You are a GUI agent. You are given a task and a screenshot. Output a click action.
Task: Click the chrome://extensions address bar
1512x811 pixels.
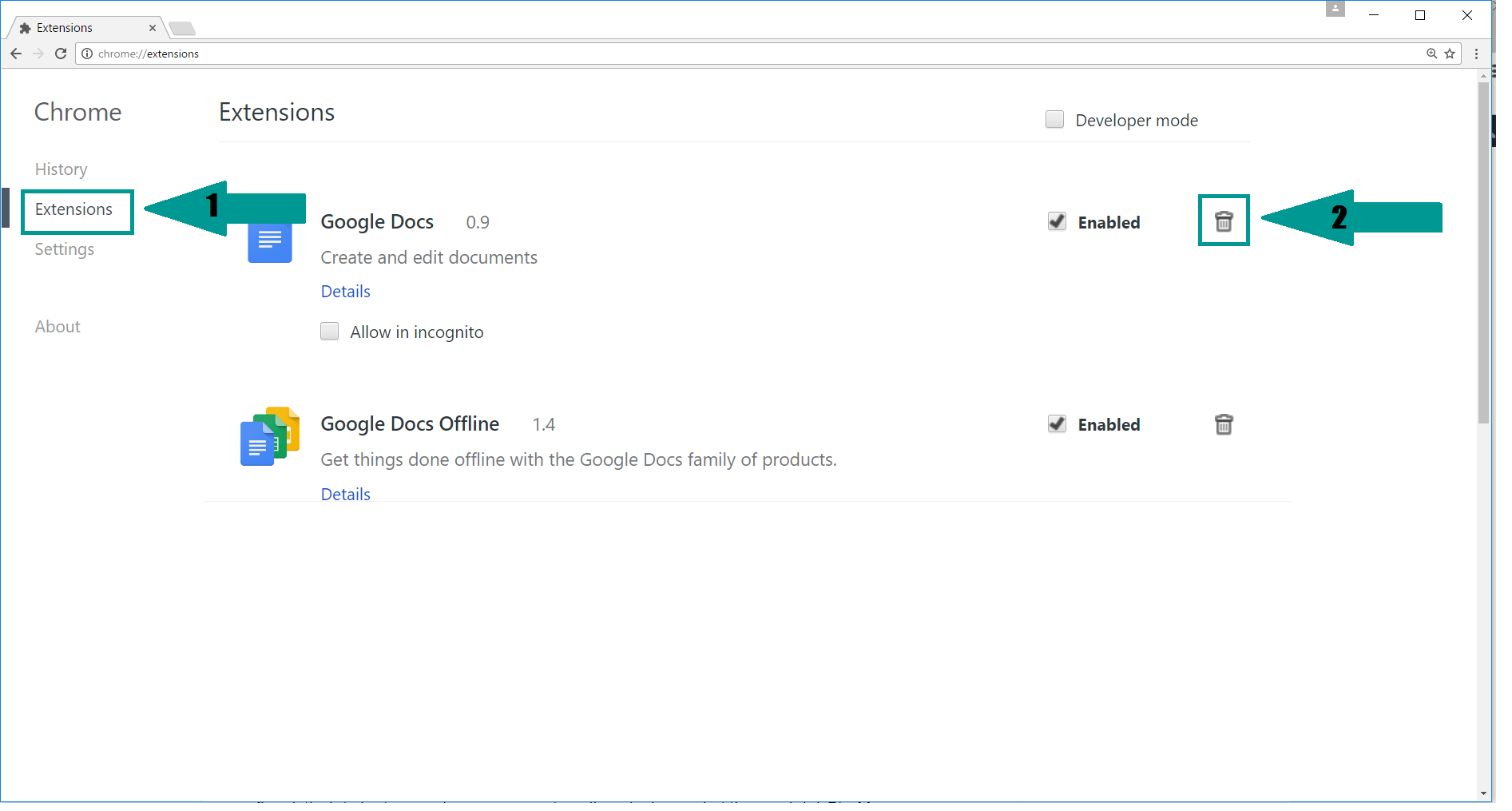[x=719, y=54]
